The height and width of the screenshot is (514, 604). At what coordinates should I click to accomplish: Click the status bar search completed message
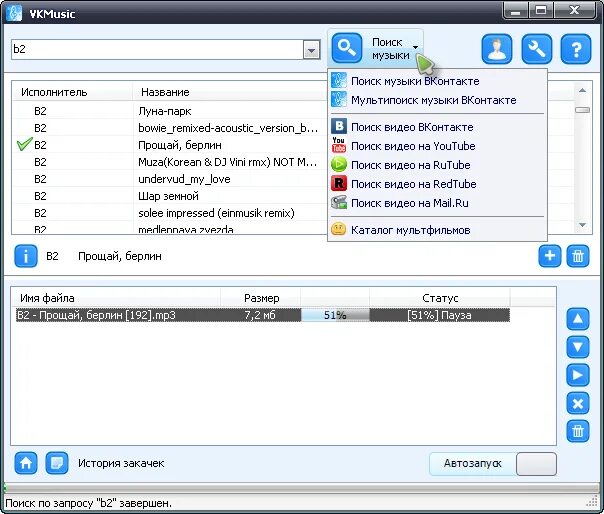click(x=88, y=503)
